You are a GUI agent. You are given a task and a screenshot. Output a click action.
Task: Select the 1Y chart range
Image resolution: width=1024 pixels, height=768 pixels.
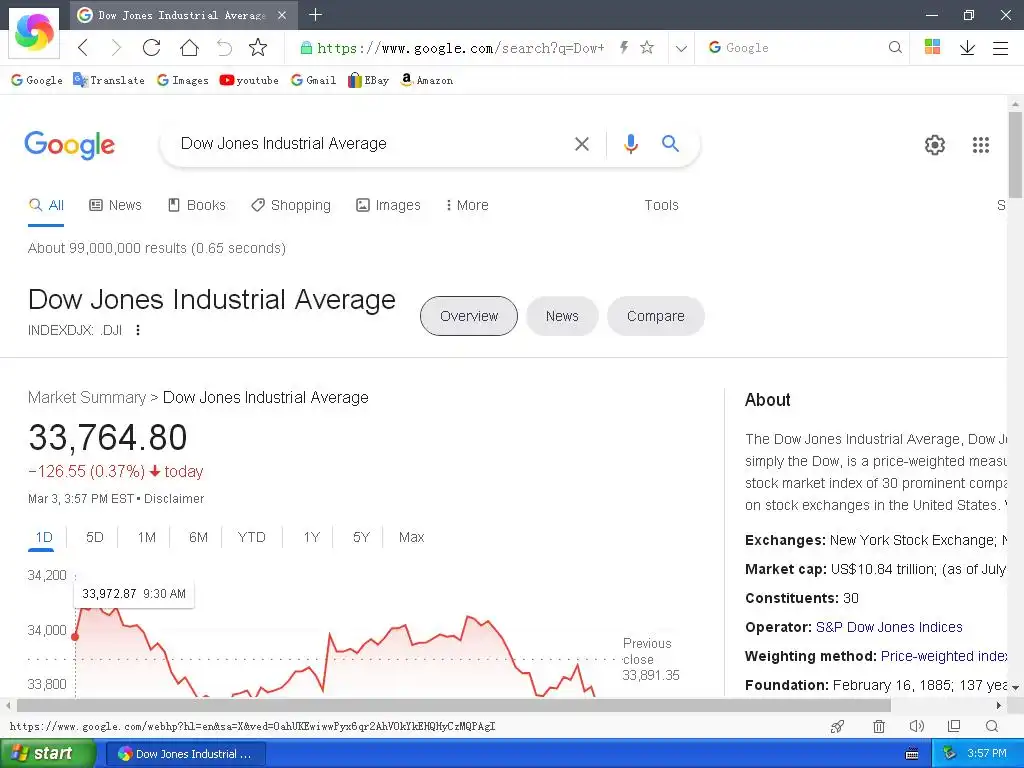point(312,537)
